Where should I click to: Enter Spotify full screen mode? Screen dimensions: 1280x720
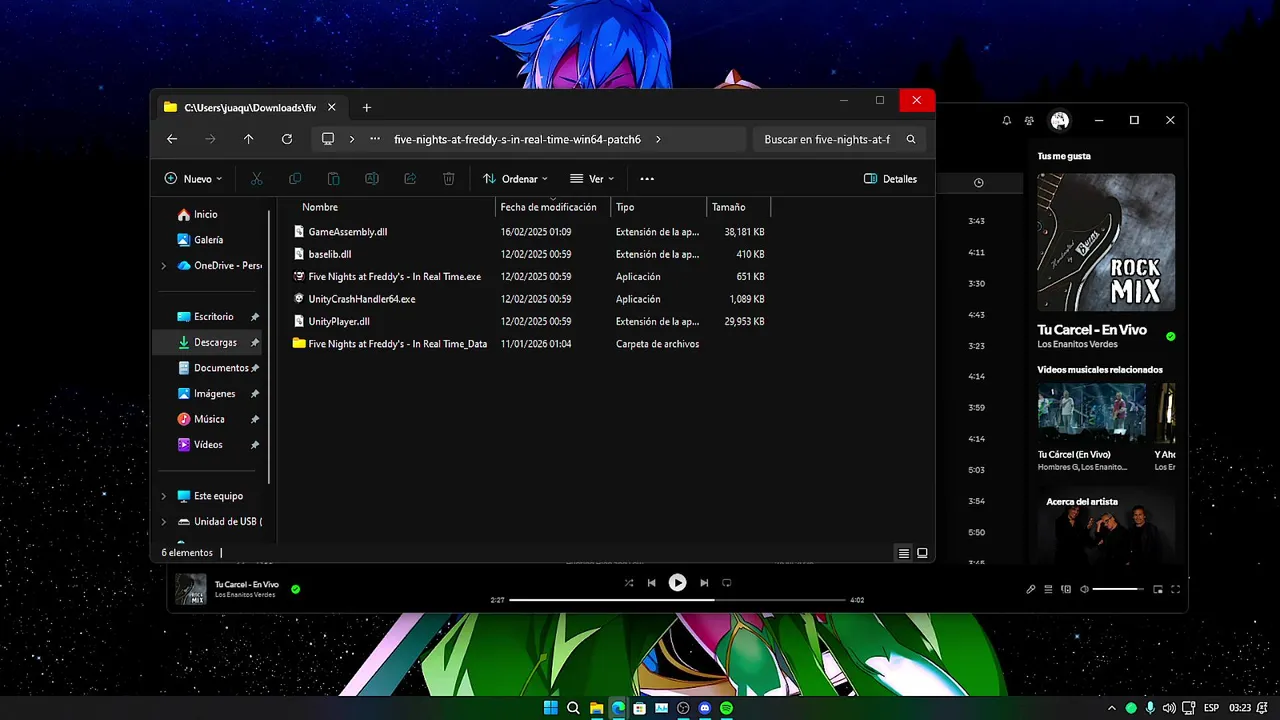[1176, 589]
